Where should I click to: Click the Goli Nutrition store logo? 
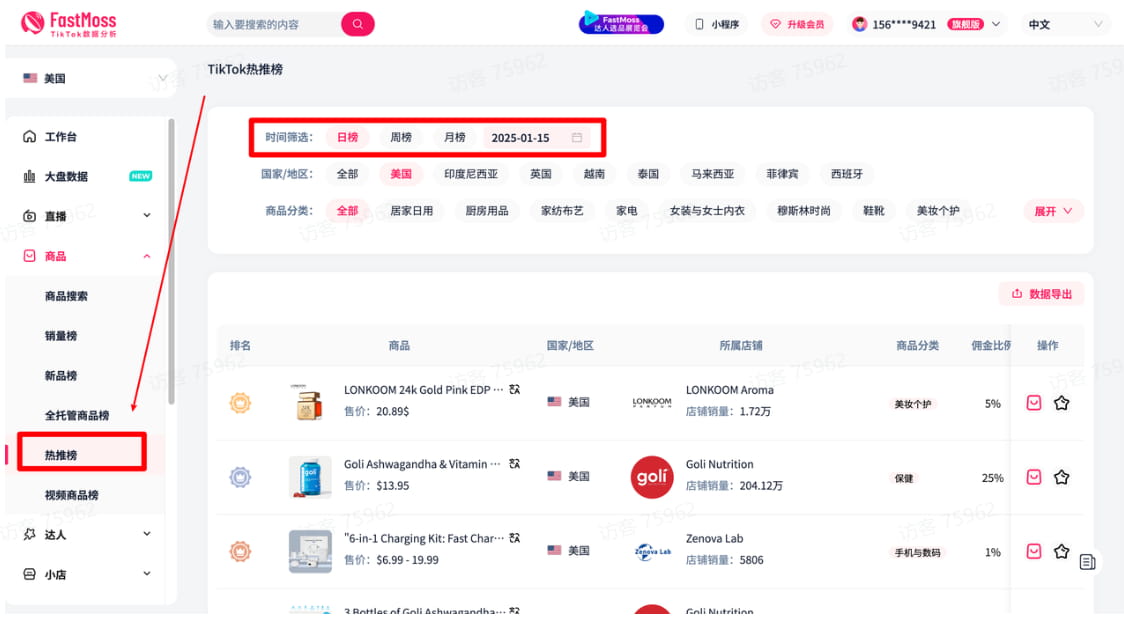pyautogui.click(x=652, y=477)
